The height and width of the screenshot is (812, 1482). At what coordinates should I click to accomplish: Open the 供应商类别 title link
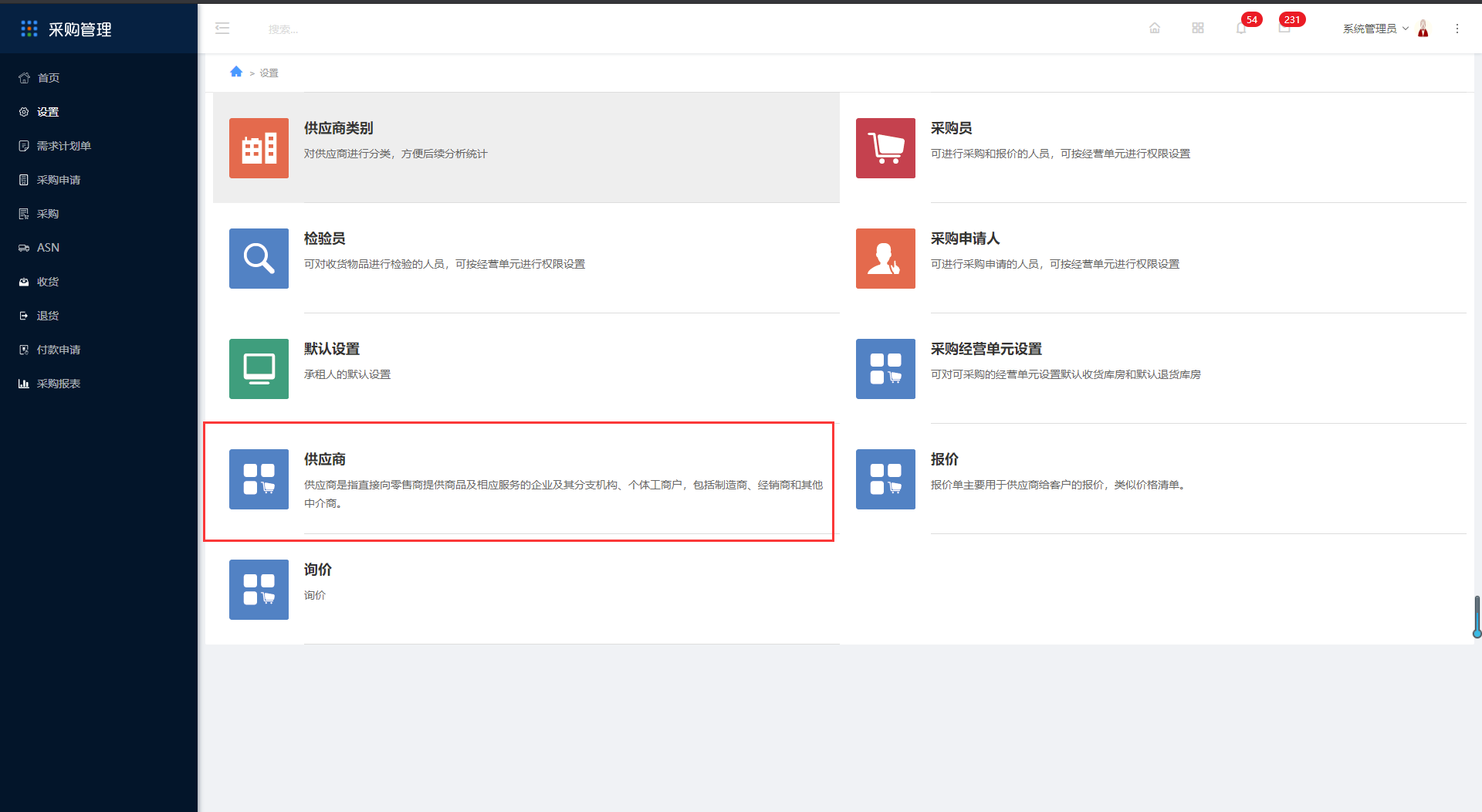click(x=338, y=128)
